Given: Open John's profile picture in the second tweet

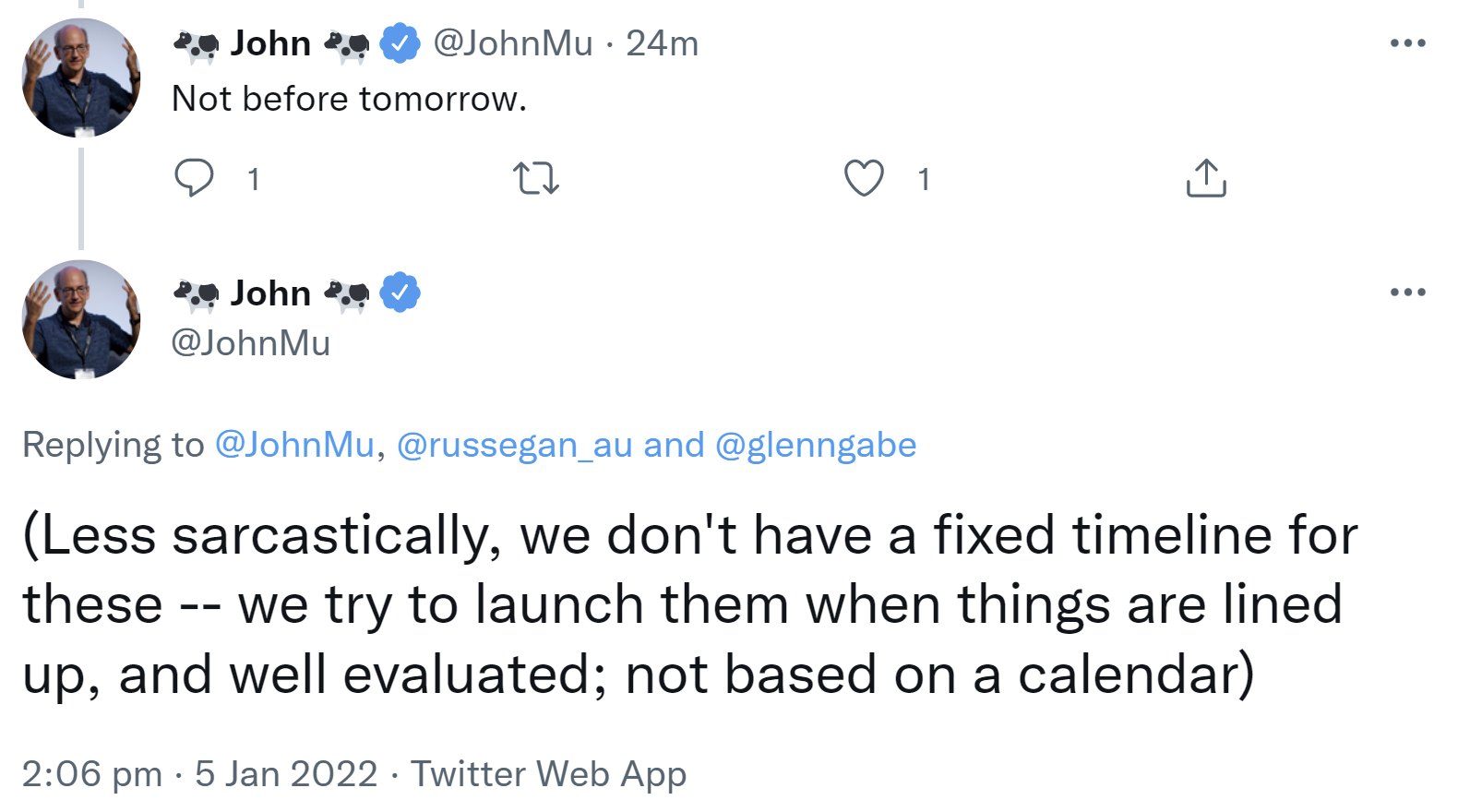Looking at the screenshot, I should point(81,319).
